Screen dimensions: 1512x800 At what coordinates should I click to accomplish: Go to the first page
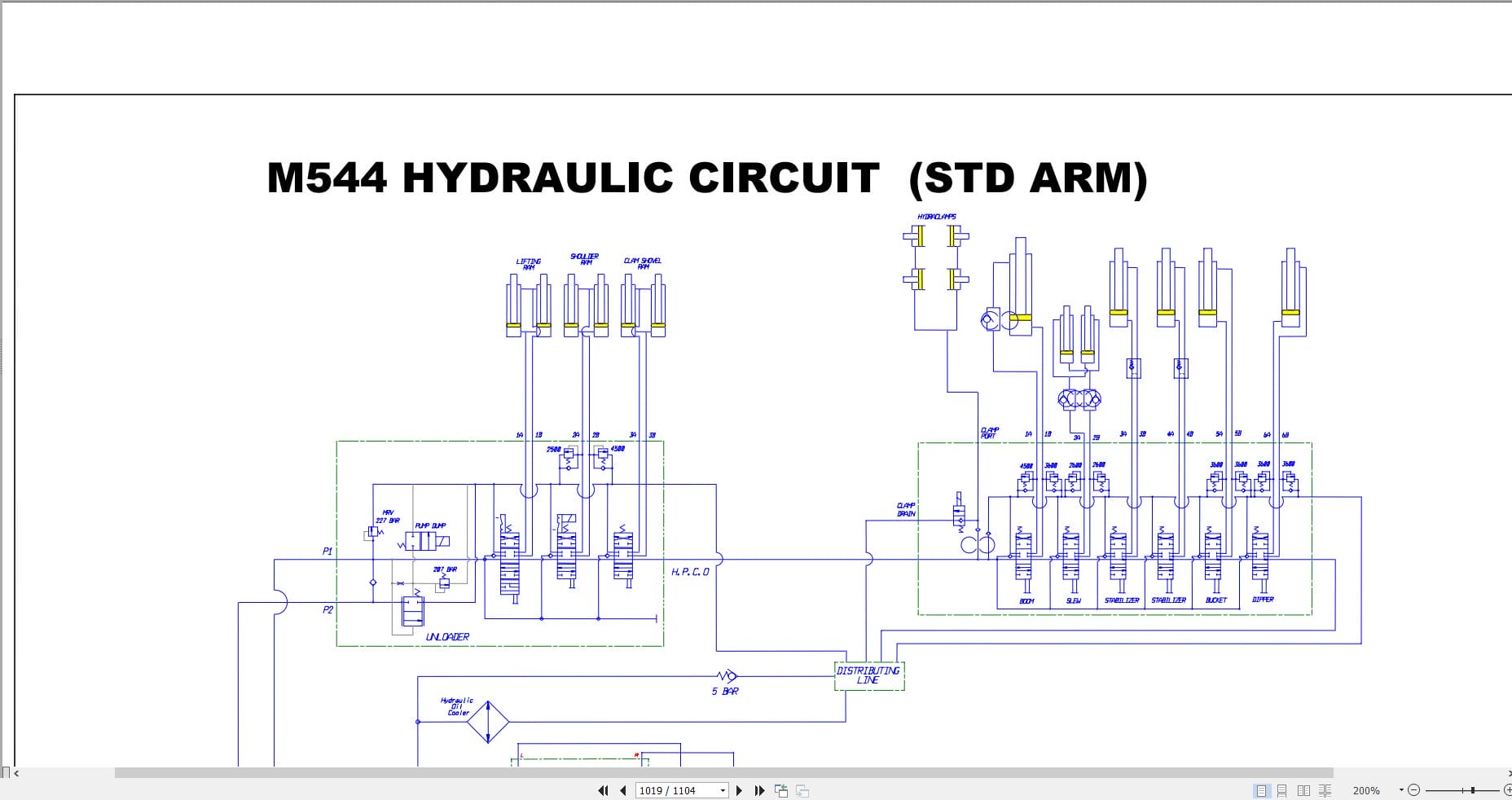point(603,790)
